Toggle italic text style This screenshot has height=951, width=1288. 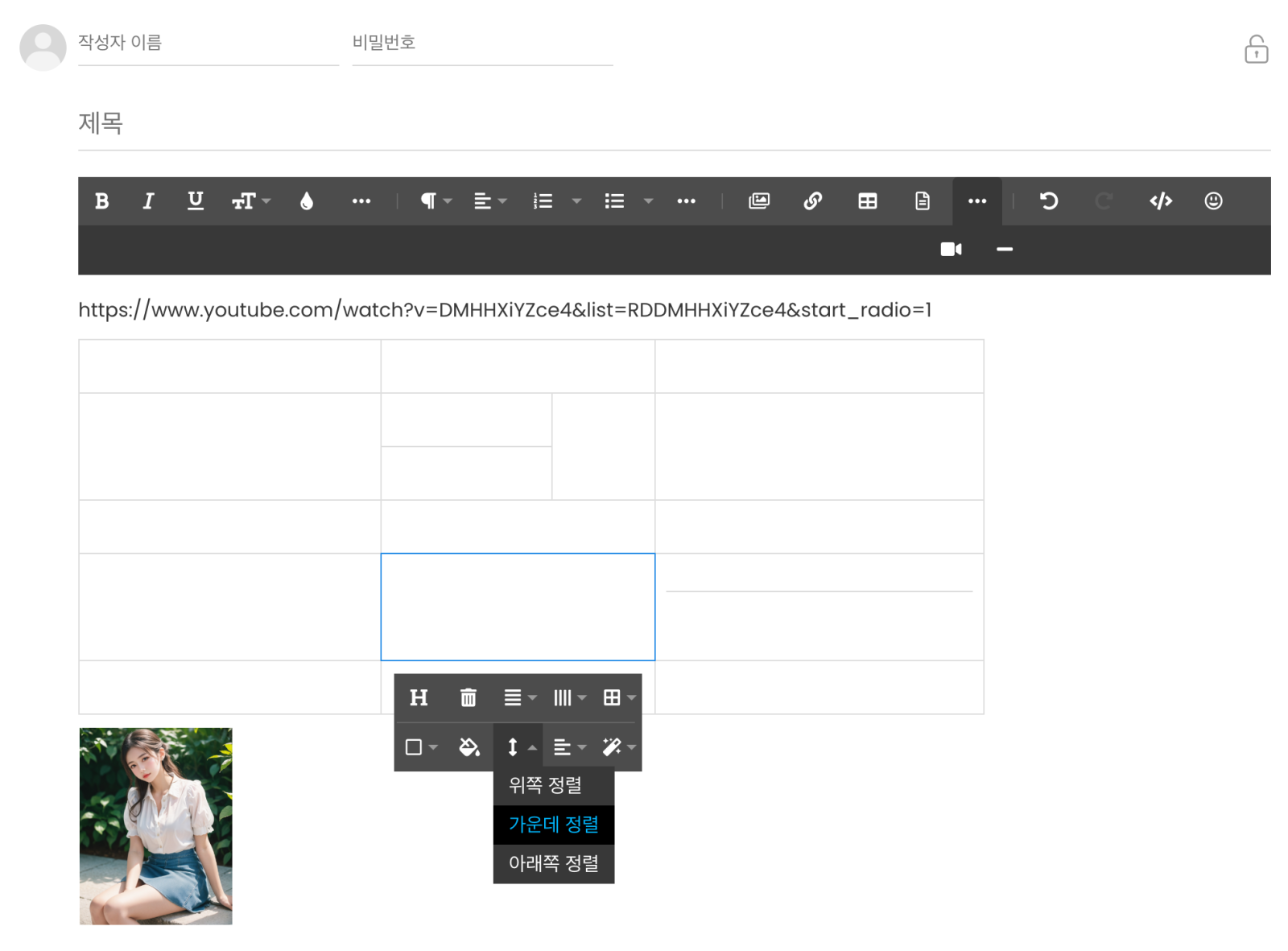click(148, 201)
